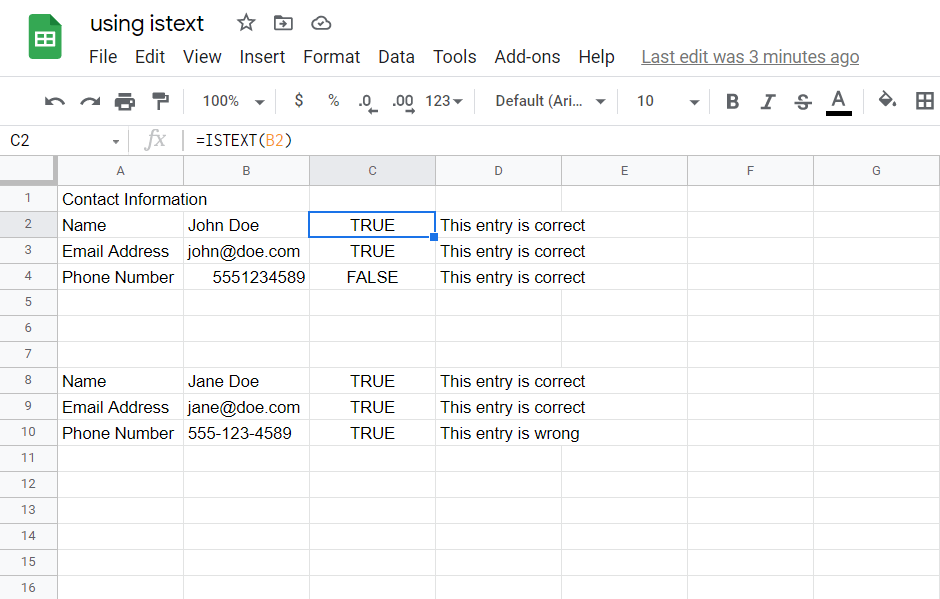The width and height of the screenshot is (940, 599).
Task: Select the 'jane@doe.com' cell
Action: [246, 407]
